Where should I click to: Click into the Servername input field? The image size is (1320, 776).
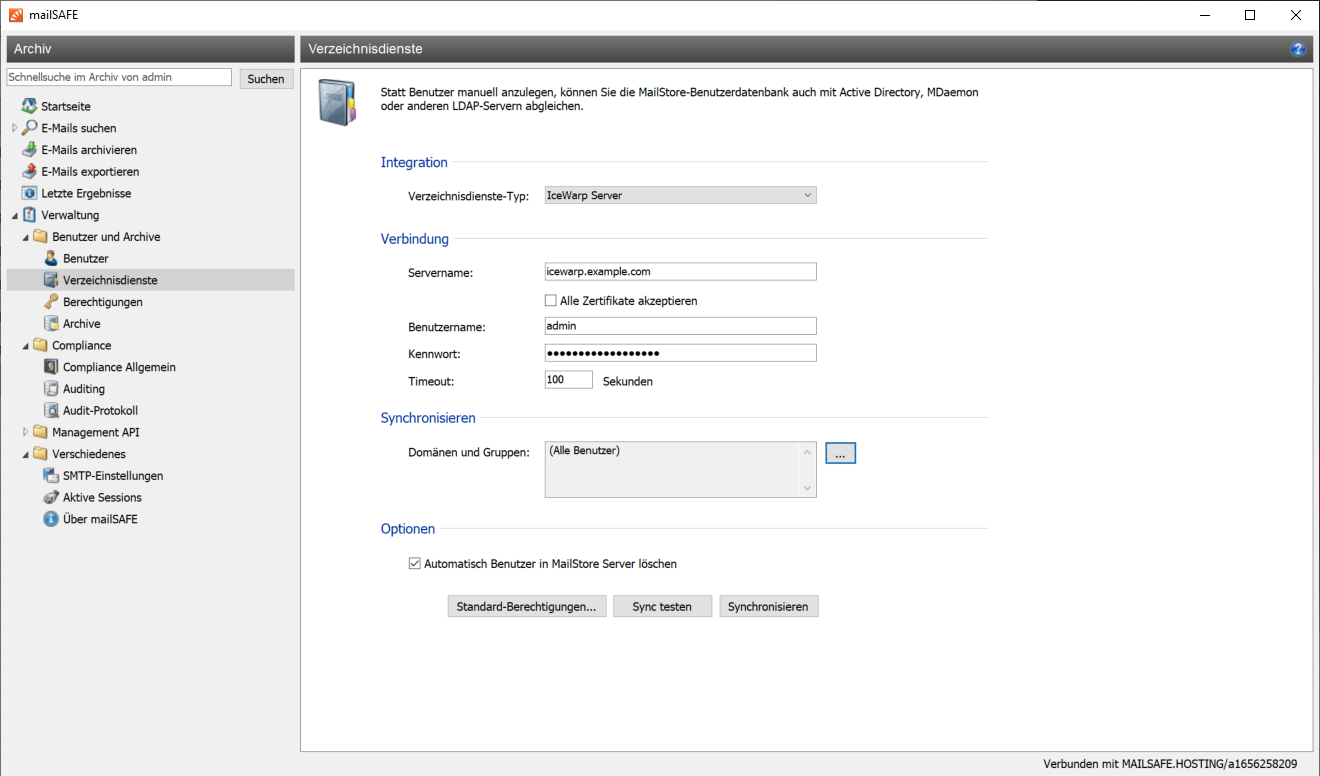point(680,271)
